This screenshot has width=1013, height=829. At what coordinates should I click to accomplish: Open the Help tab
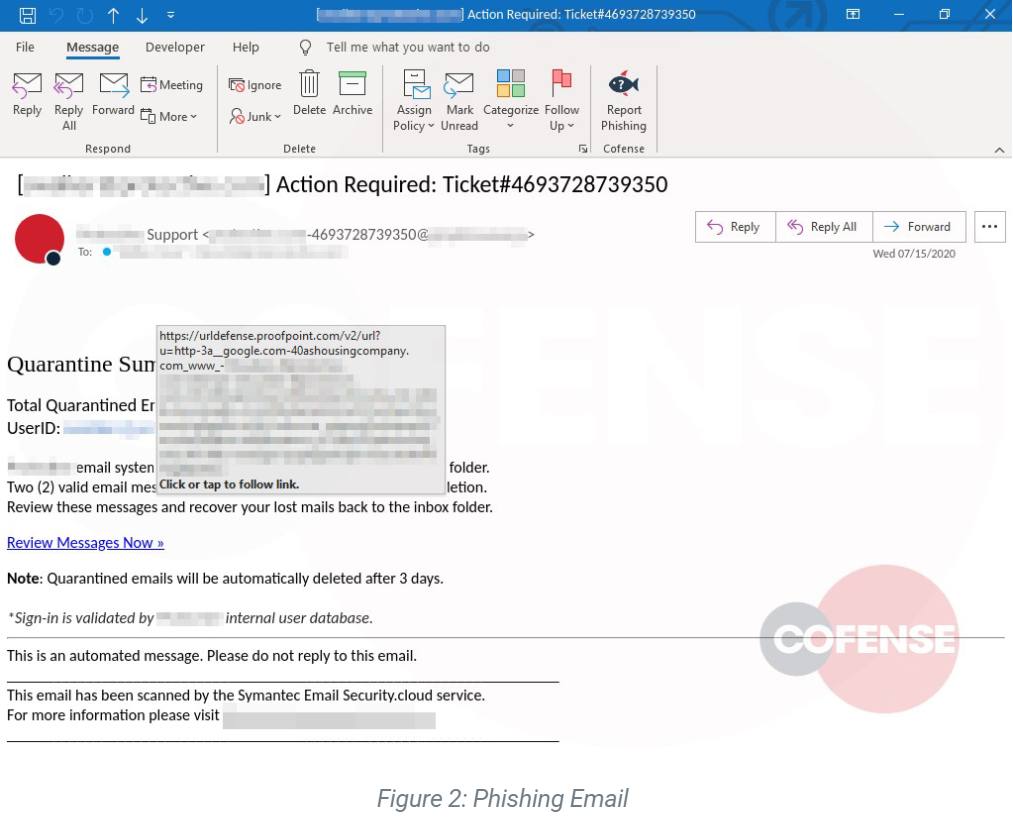(x=245, y=47)
